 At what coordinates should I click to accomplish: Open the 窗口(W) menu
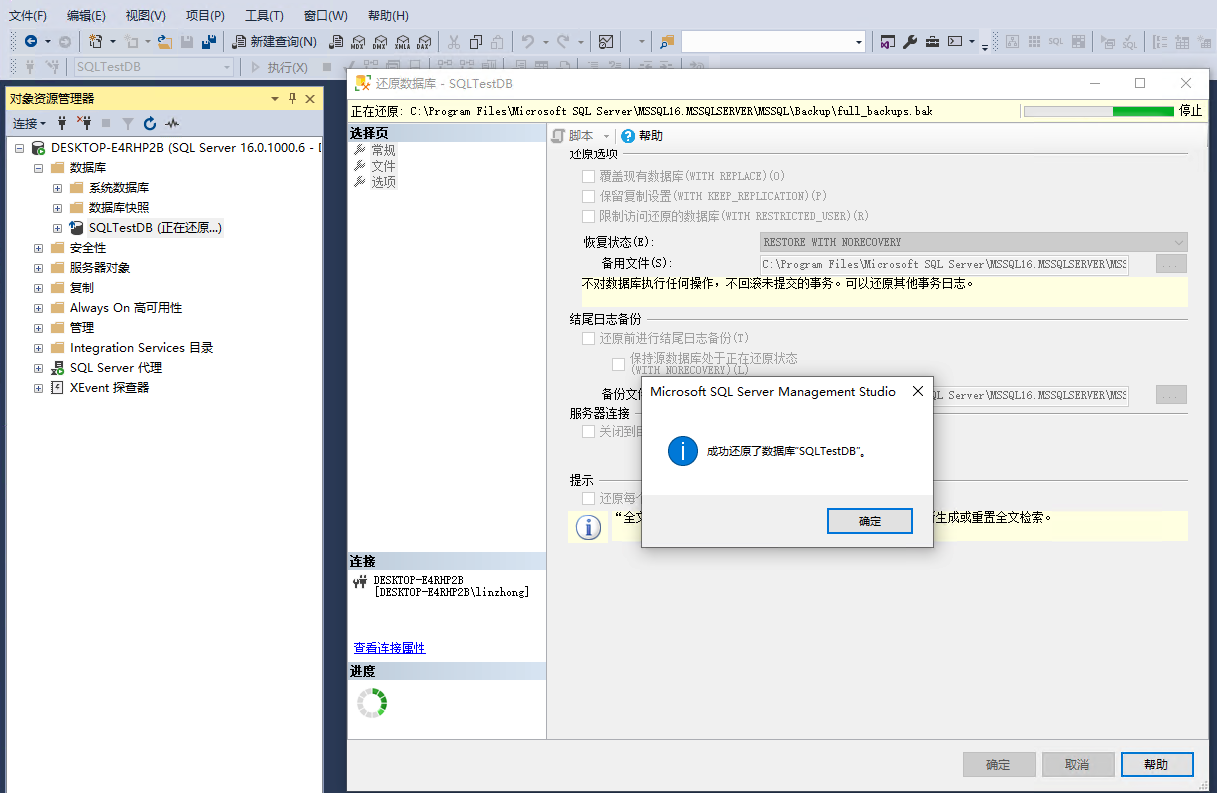325,15
